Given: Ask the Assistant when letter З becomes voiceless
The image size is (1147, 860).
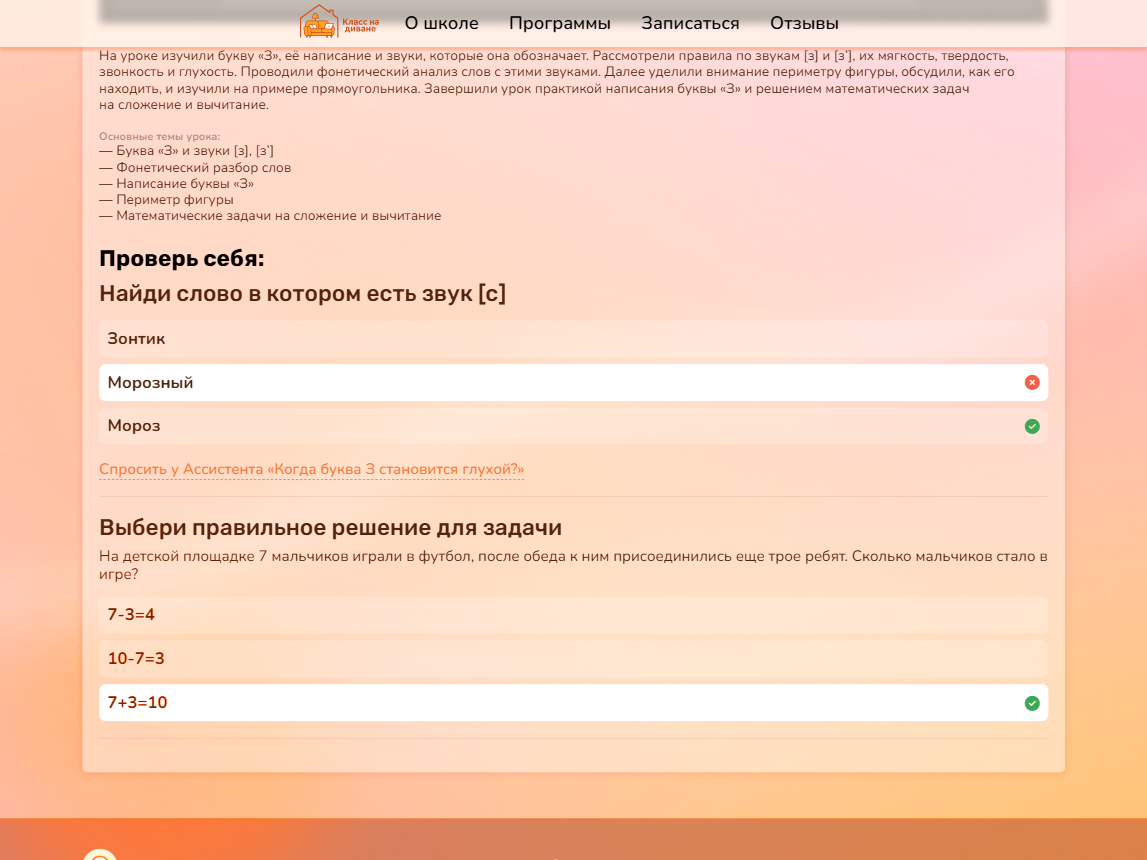Looking at the screenshot, I should pyautogui.click(x=312, y=469).
